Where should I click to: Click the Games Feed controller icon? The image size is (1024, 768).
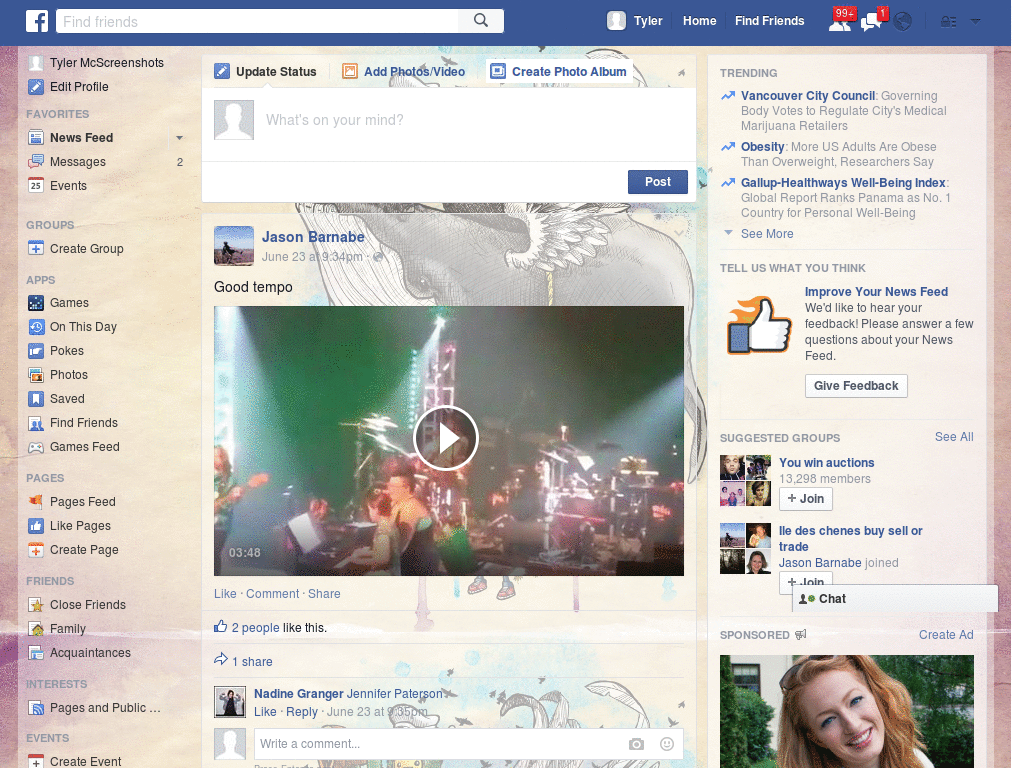tap(36, 447)
